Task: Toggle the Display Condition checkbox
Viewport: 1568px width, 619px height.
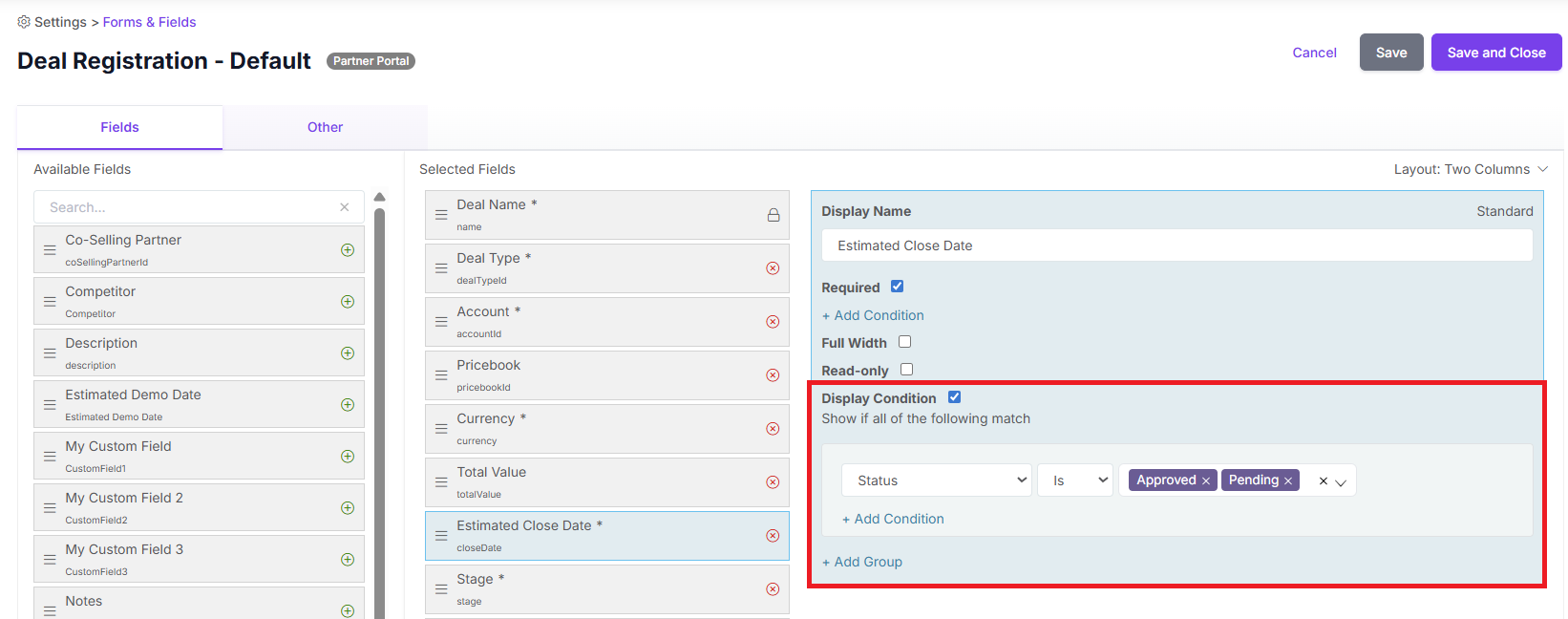Action: coord(954,397)
